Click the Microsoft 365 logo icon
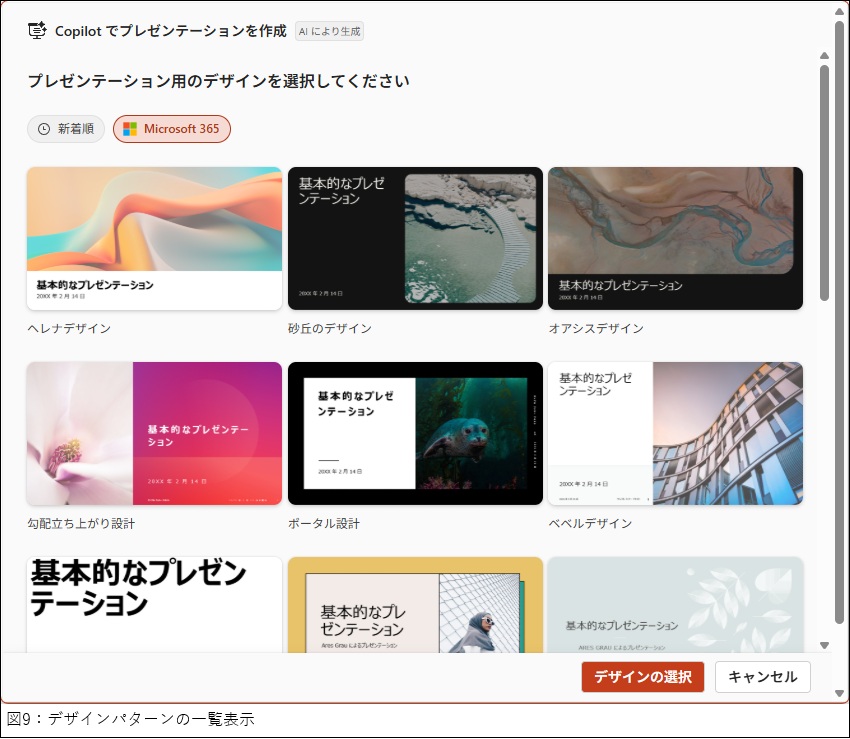Screen dimensions: 850x739 pos(130,129)
